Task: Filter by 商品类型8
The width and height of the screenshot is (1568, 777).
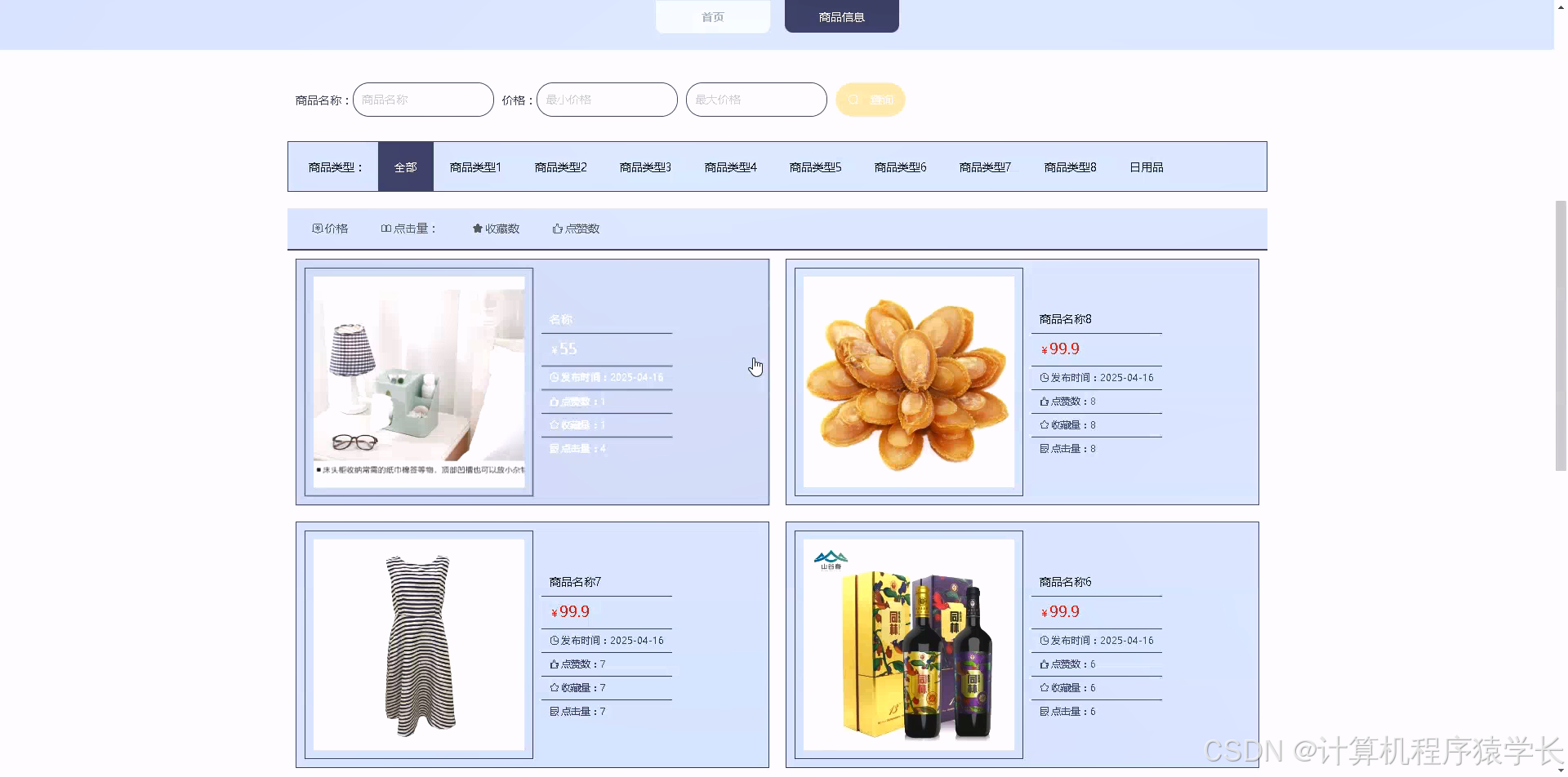Action: (x=1070, y=167)
